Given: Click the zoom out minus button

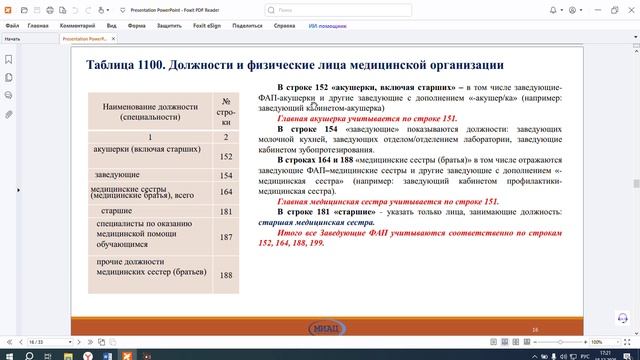Looking at the screenshot, I should tap(535, 342).
